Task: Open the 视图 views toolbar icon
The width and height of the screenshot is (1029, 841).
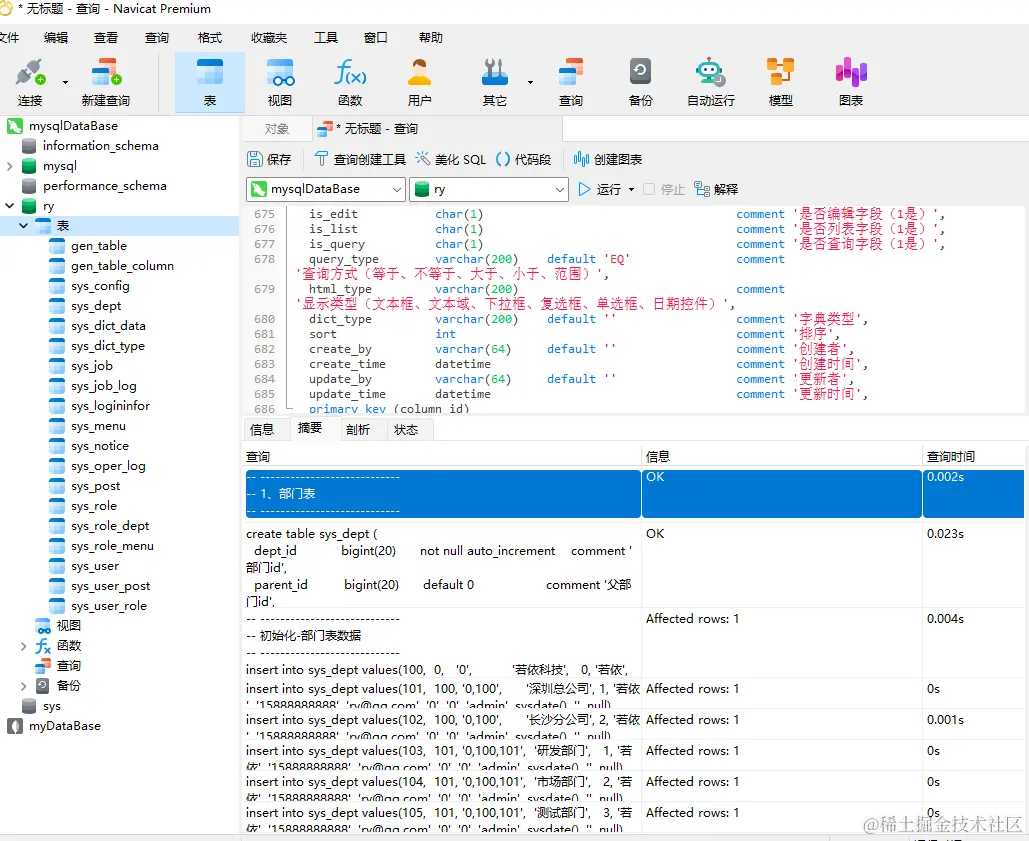Action: 280,82
